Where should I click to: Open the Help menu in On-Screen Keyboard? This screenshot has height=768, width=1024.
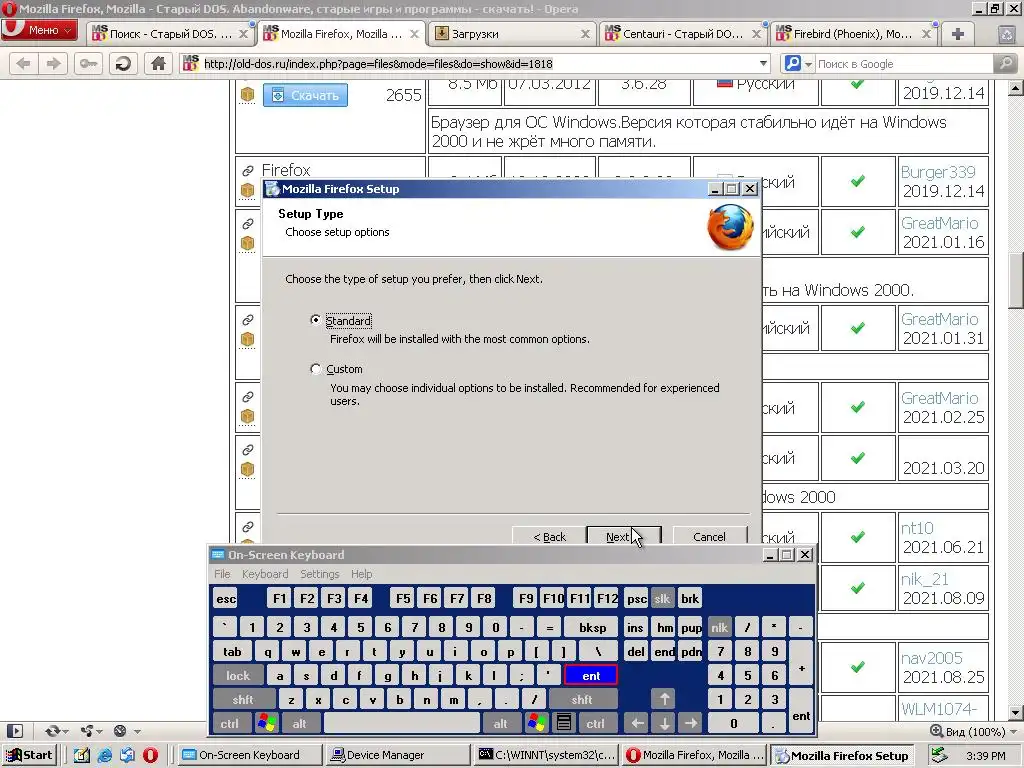(361, 574)
